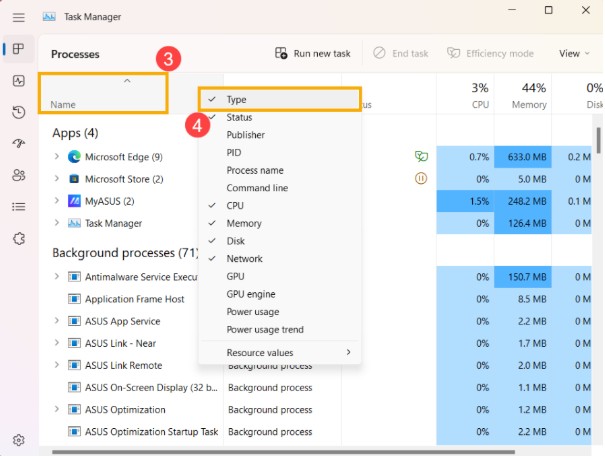Expand the Microsoft Edge process group
The height and width of the screenshot is (457, 605).
coord(57,157)
